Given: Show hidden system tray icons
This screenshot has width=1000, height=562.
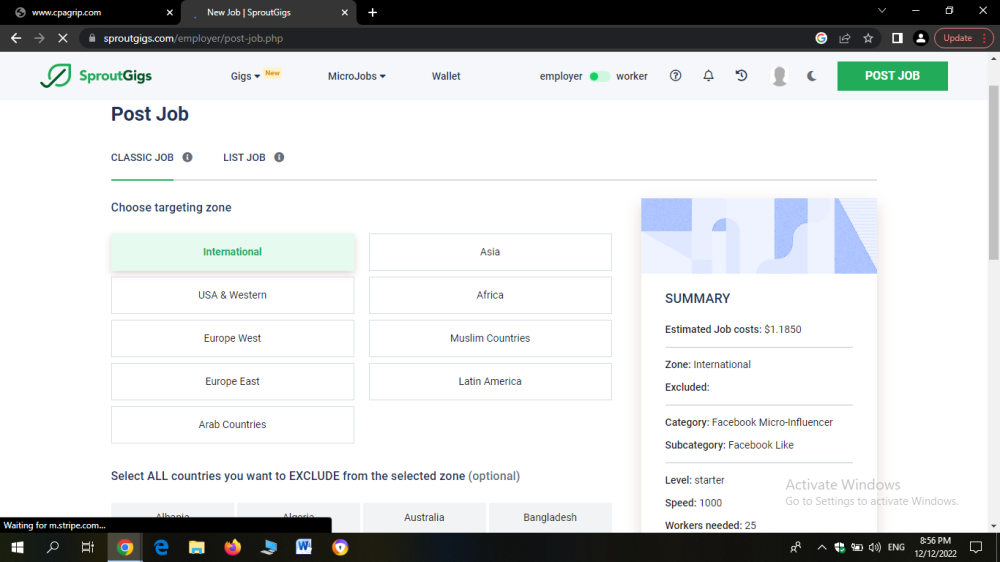Looking at the screenshot, I should point(821,547).
